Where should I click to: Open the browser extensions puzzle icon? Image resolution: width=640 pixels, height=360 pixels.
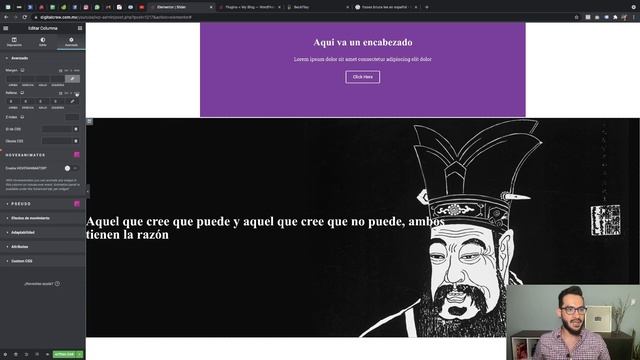point(615,17)
